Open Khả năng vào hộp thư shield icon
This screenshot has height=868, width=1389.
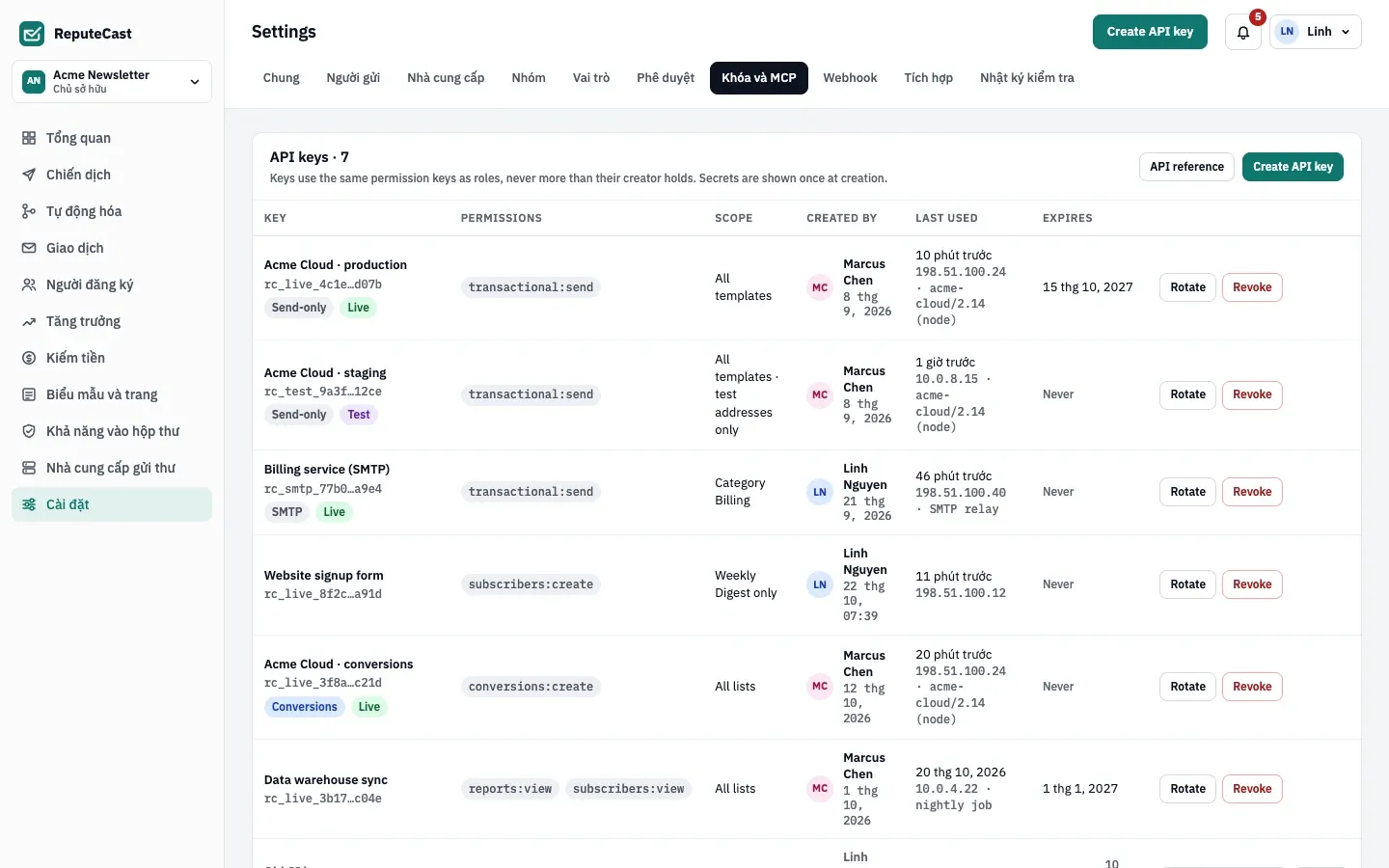pos(29,431)
